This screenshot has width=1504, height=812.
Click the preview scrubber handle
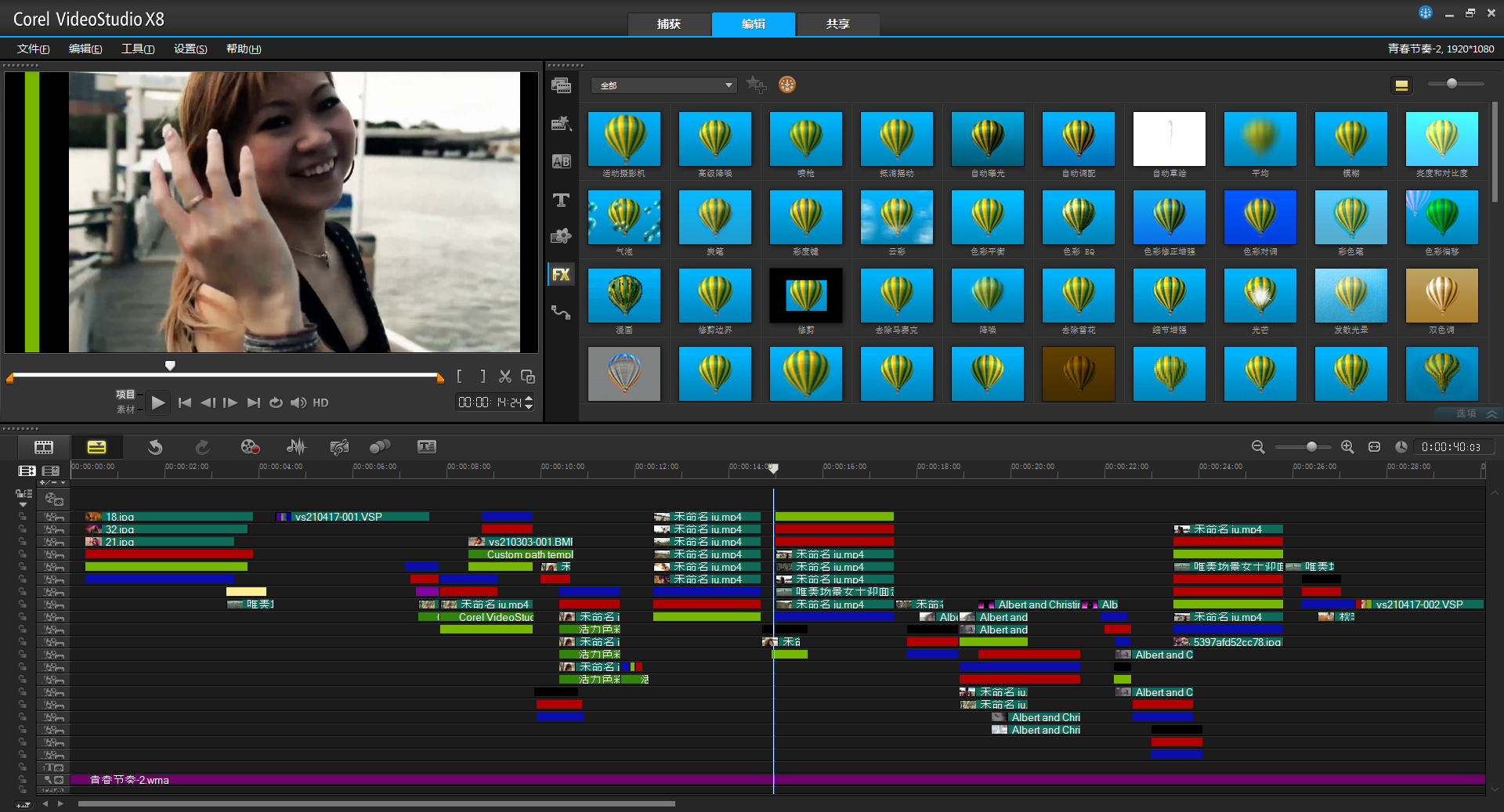tap(170, 366)
